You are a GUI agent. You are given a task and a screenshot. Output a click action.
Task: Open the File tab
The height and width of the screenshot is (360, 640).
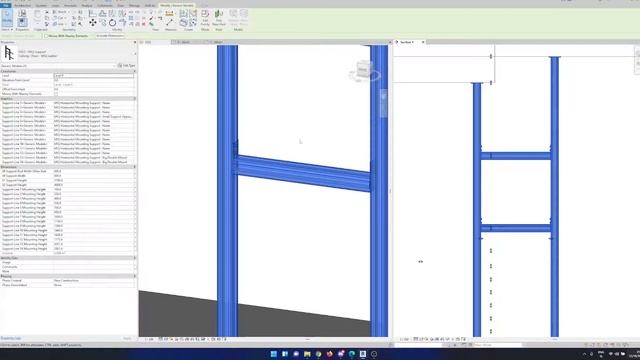pyautogui.click(x=5, y=5)
